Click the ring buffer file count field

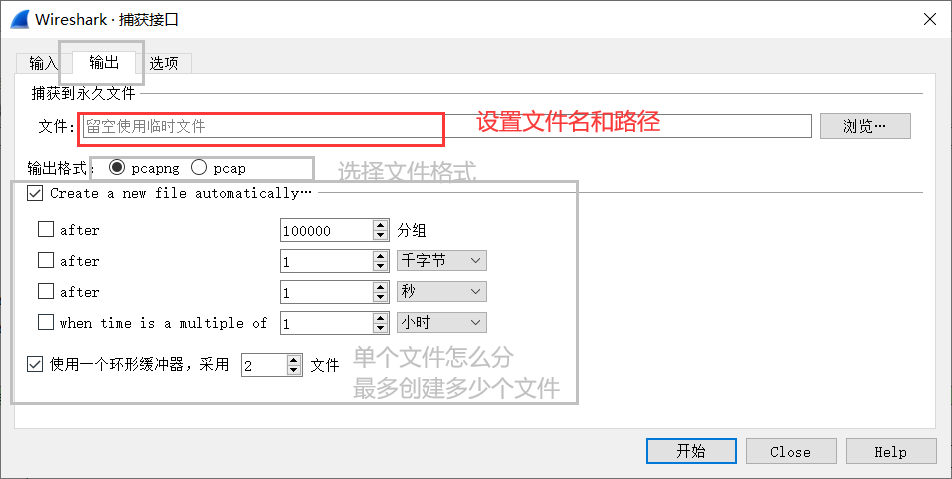(x=264, y=365)
